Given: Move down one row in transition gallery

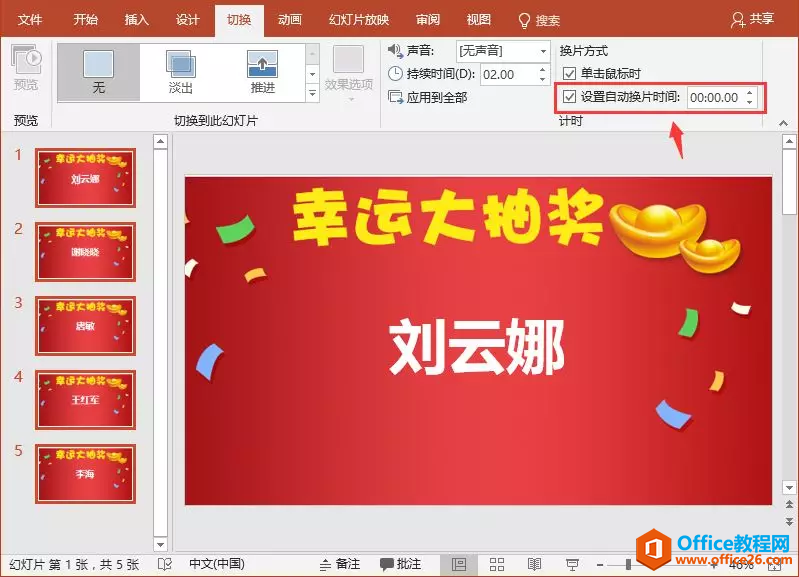Looking at the screenshot, I should [x=312, y=74].
